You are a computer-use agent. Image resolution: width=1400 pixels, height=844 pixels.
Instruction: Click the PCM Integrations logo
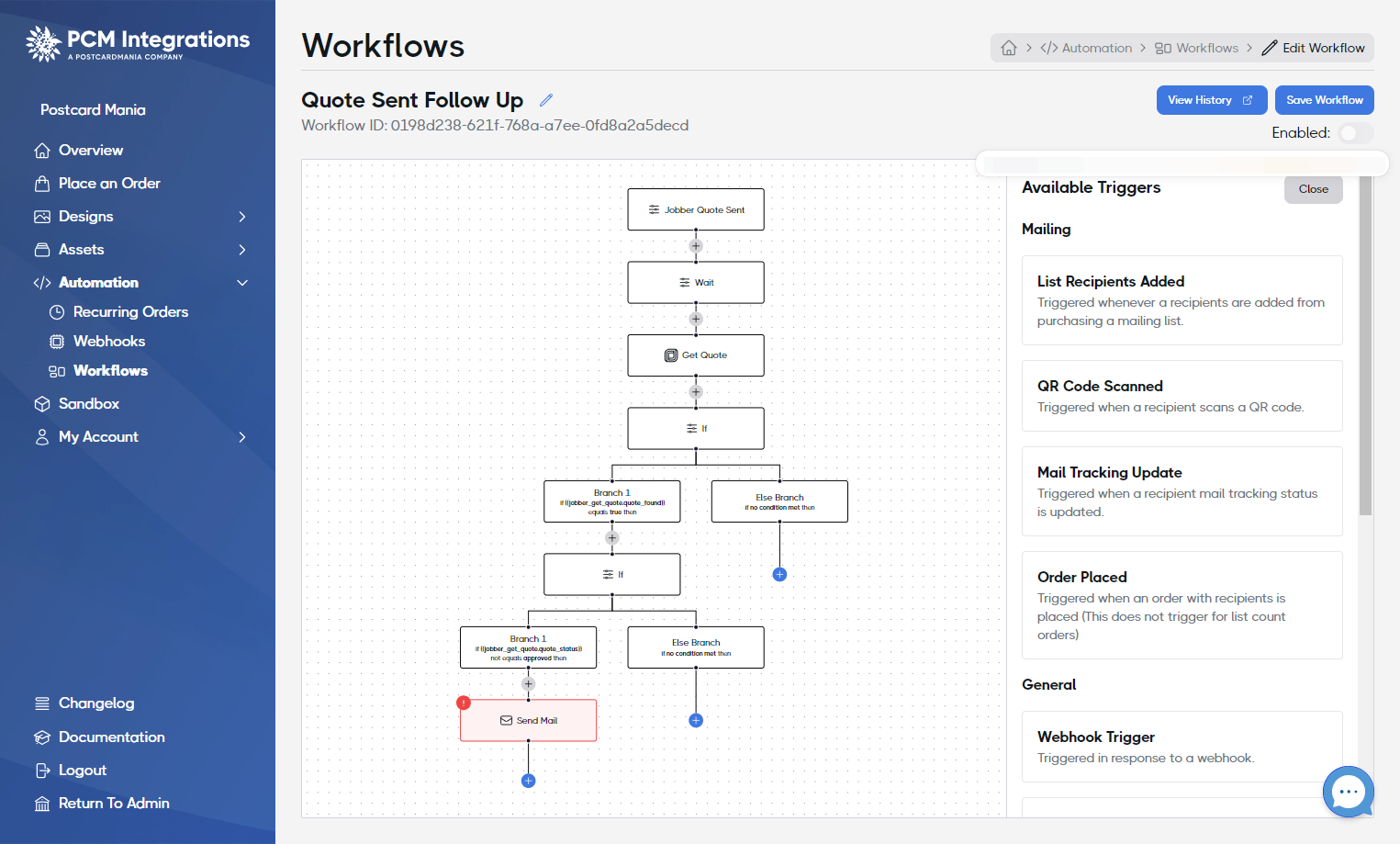point(138,43)
